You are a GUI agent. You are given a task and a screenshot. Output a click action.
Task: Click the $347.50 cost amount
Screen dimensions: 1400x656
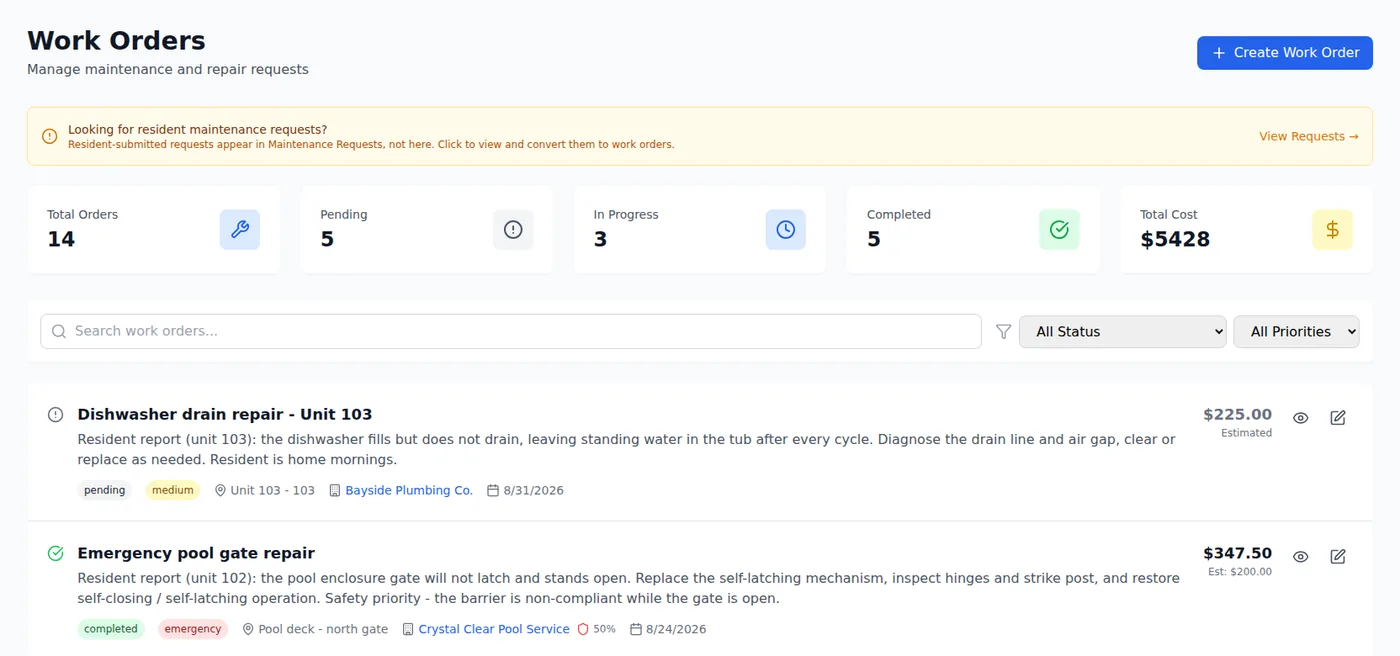1237,553
